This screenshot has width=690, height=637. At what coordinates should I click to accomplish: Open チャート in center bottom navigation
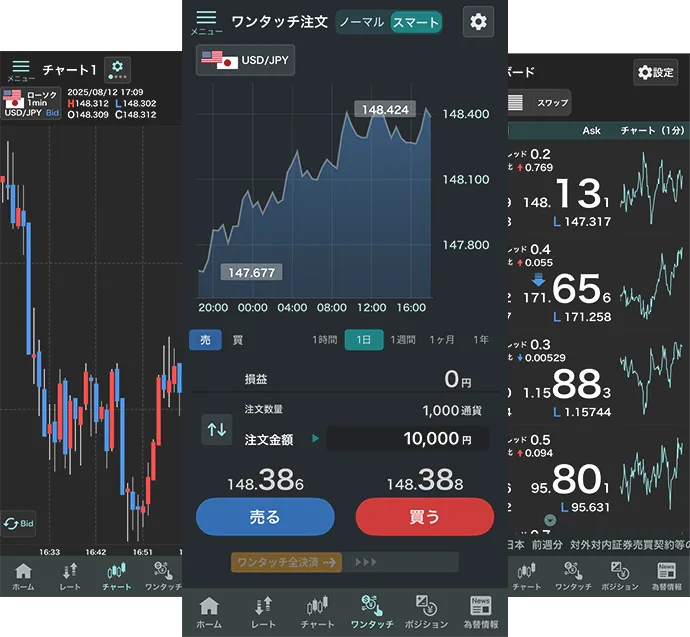(317, 612)
